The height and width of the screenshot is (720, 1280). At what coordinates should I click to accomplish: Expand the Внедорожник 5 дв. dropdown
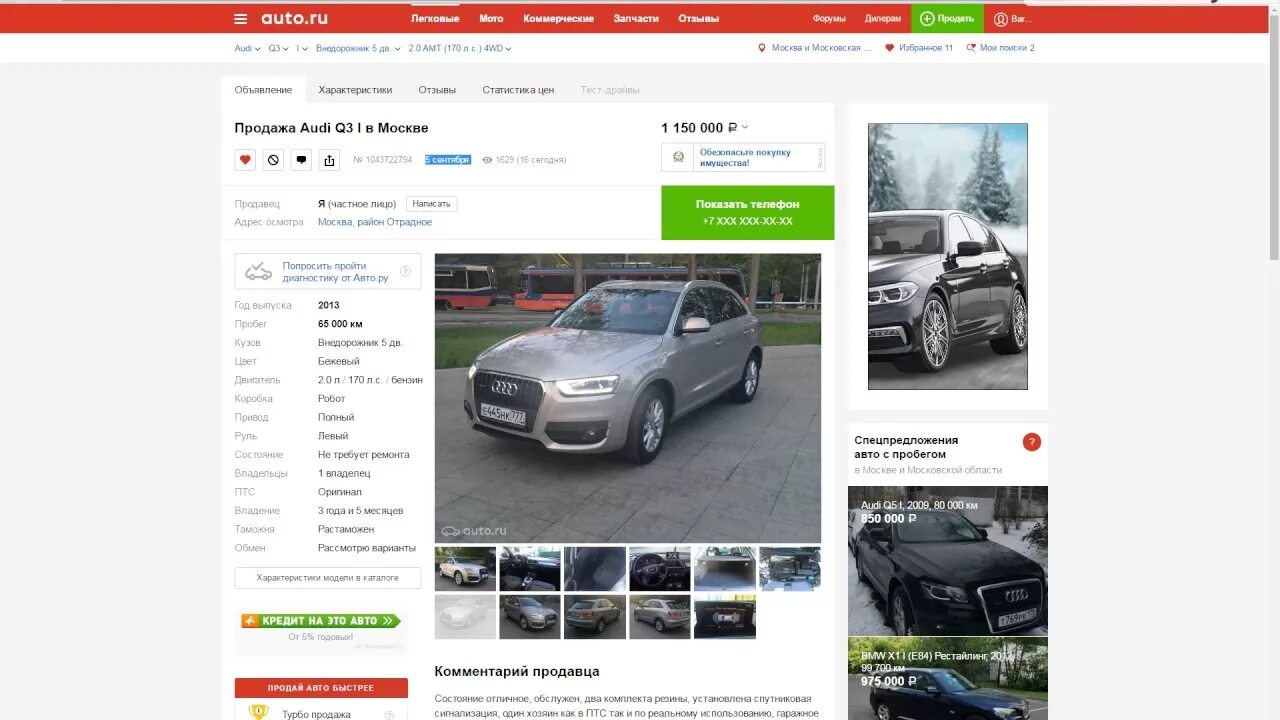358,48
